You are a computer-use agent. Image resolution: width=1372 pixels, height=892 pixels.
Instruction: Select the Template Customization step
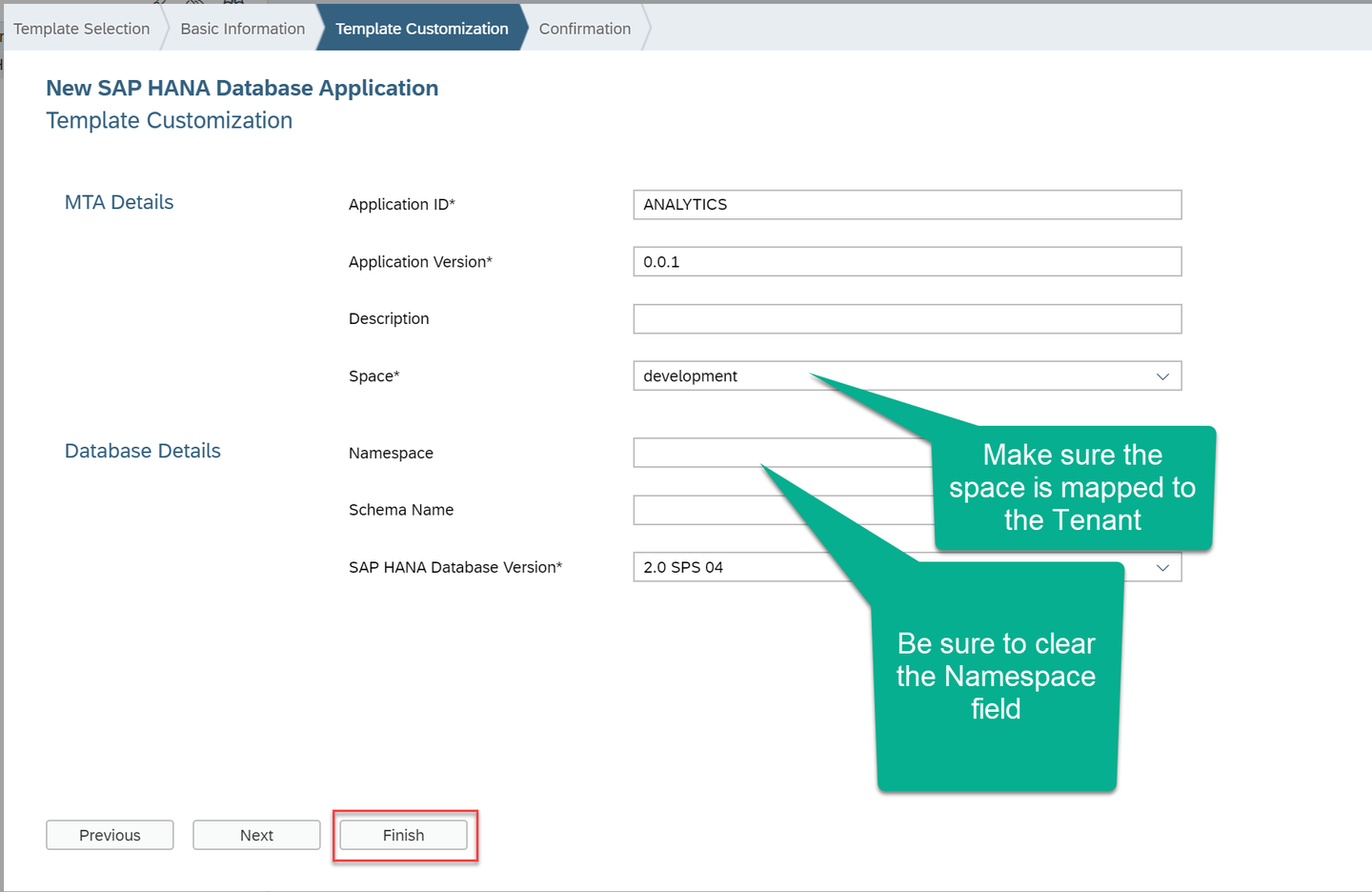pos(422,29)
